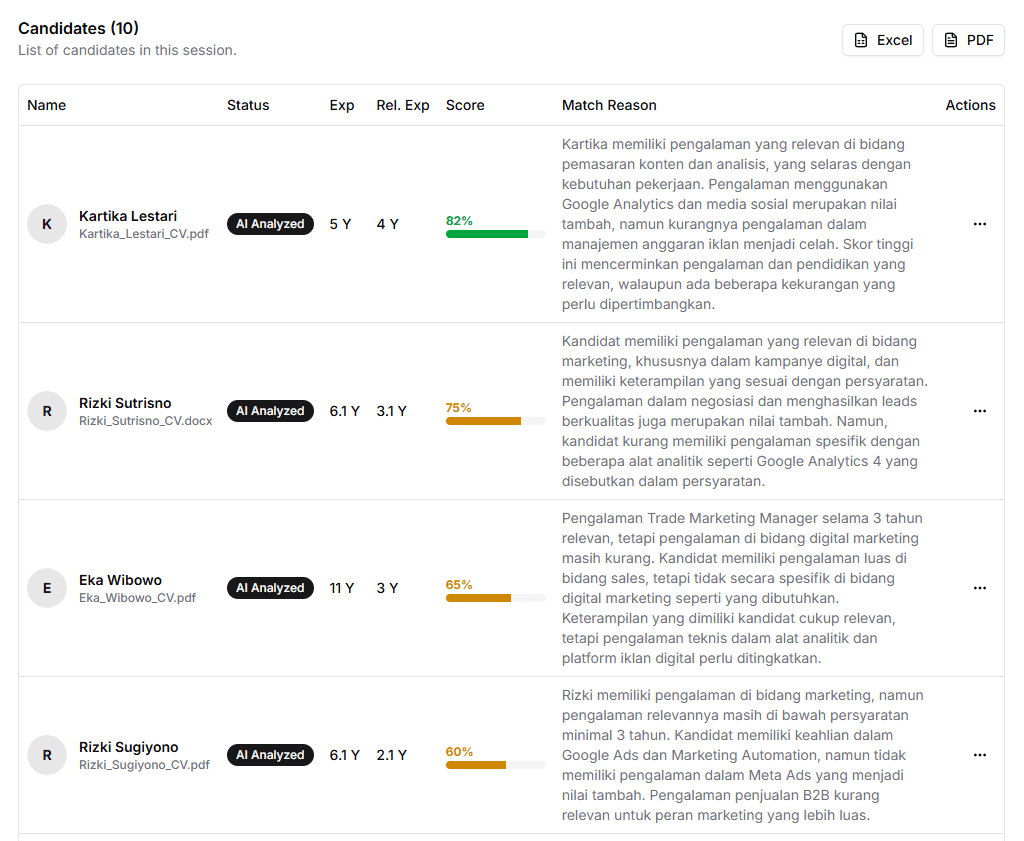Toggle the AI Analyzed badge for Rizki Sugiyono

pos(270,755)
